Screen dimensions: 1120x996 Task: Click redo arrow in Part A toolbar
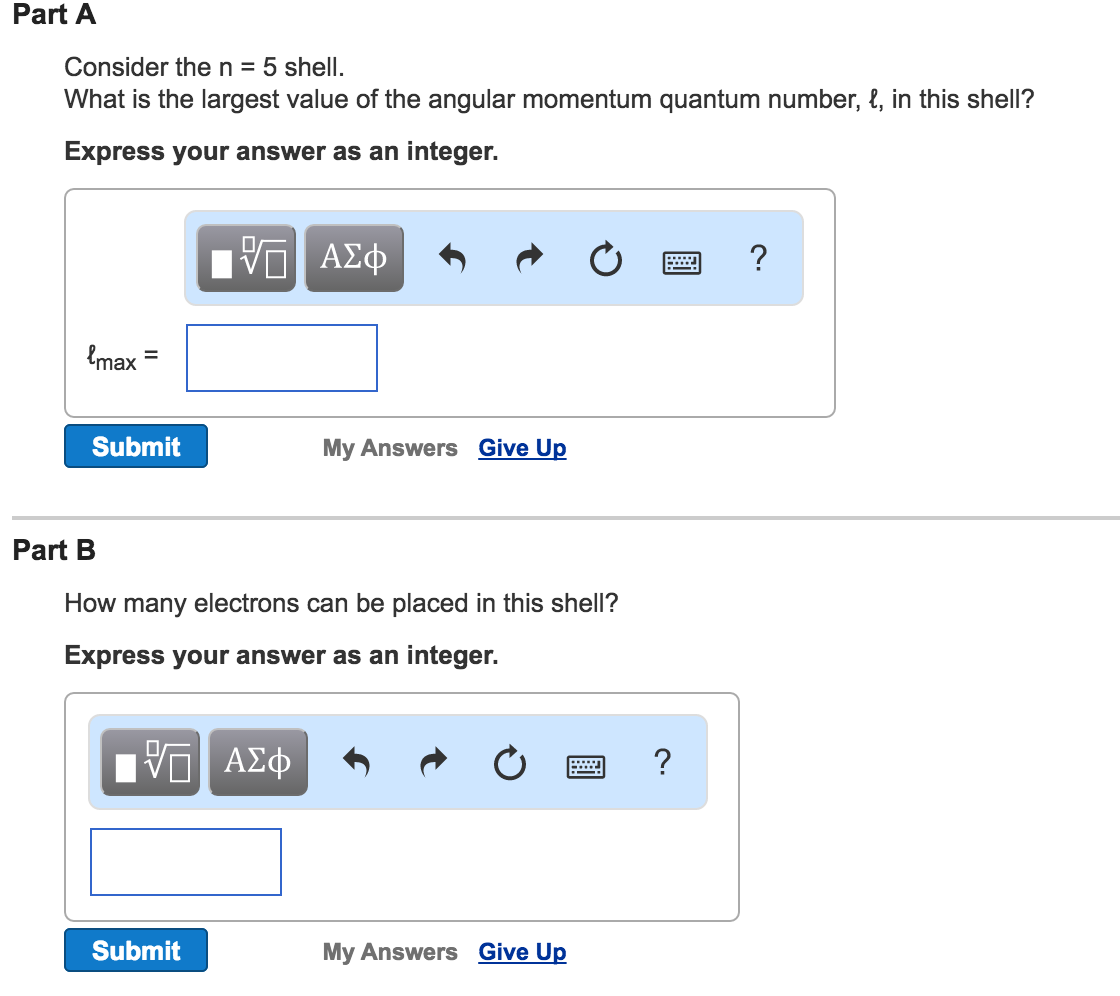coord(528,260)
